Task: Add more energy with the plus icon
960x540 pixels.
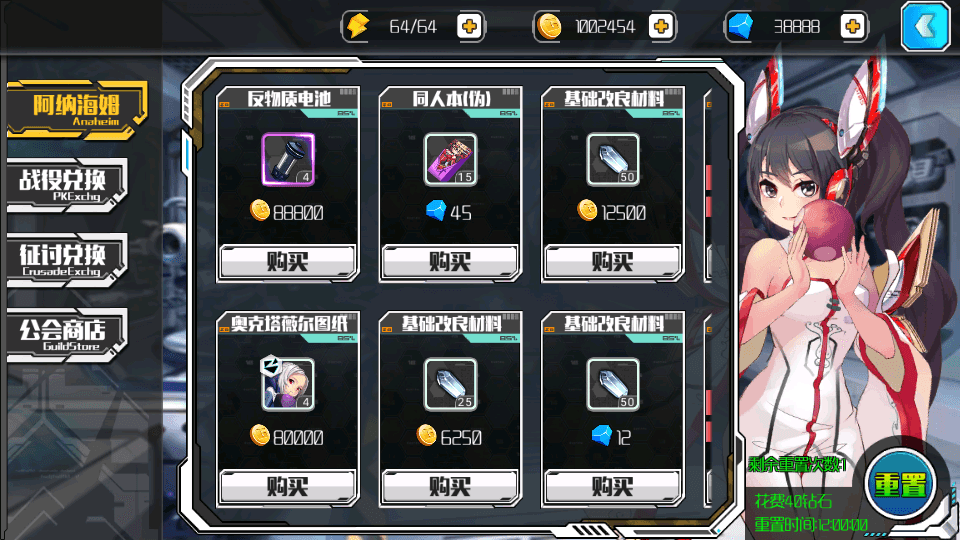Action: point(470,26)
